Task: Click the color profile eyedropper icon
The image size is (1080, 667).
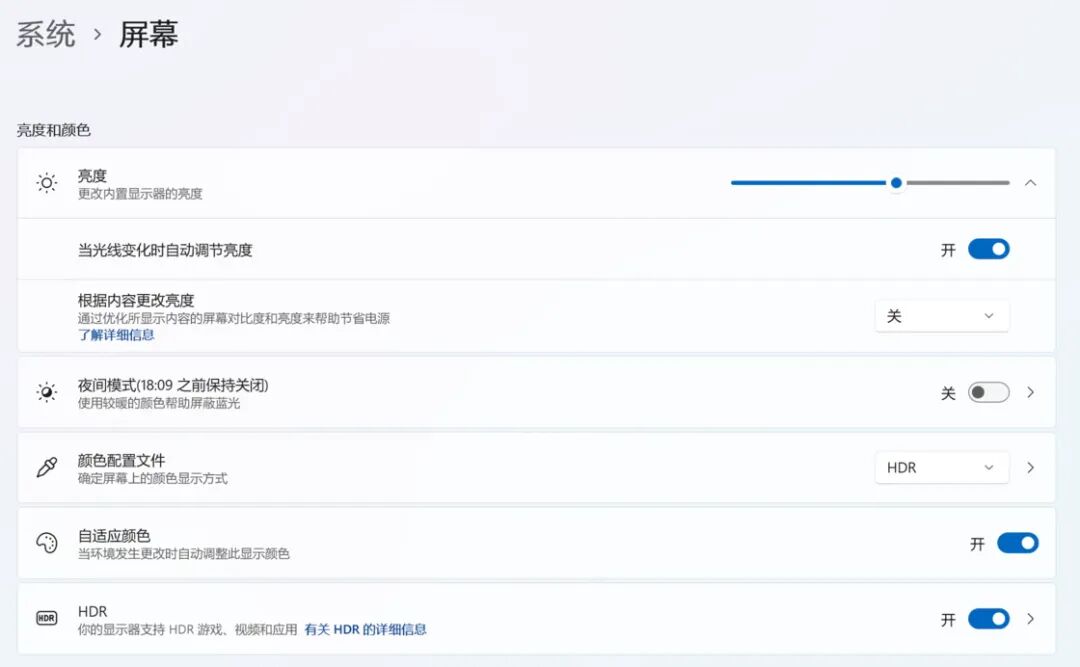Action: 47,467
